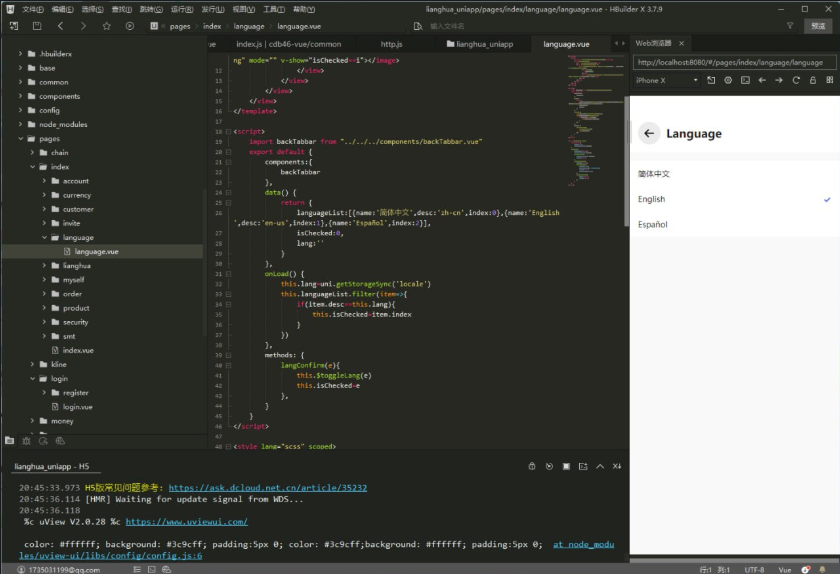Expand the account folder

click(x=44, y=181)
